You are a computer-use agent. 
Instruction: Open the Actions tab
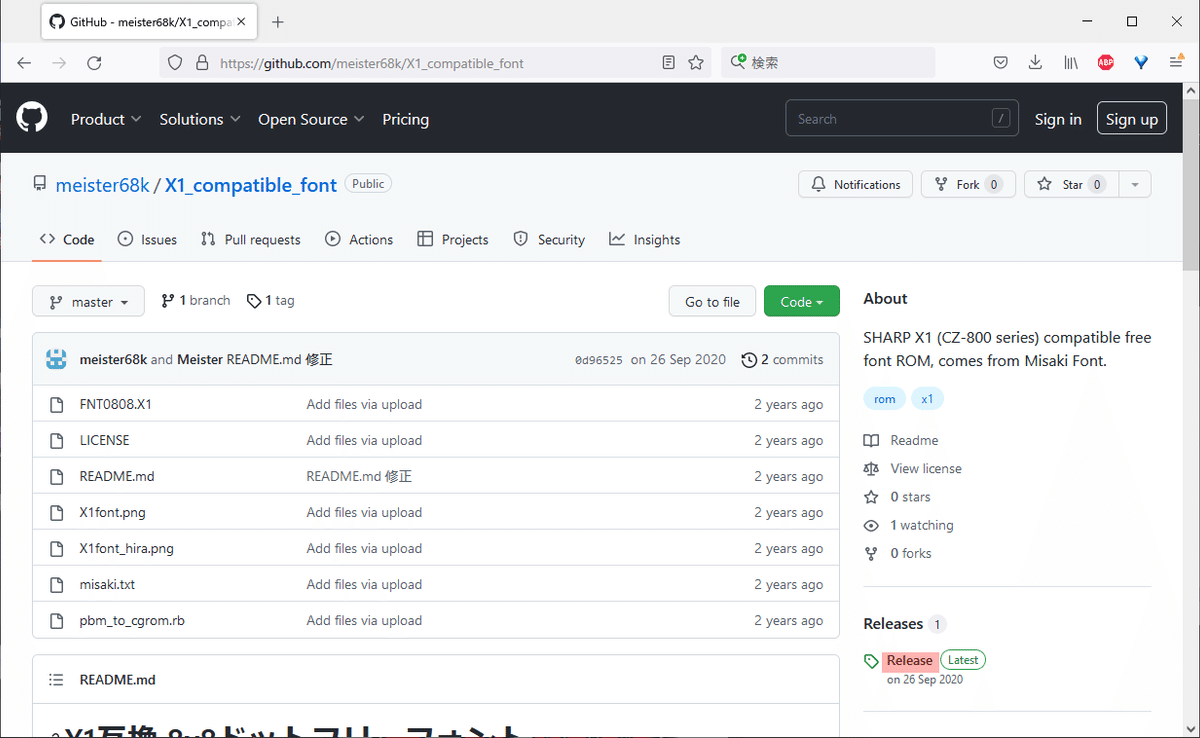coord(359,239)
